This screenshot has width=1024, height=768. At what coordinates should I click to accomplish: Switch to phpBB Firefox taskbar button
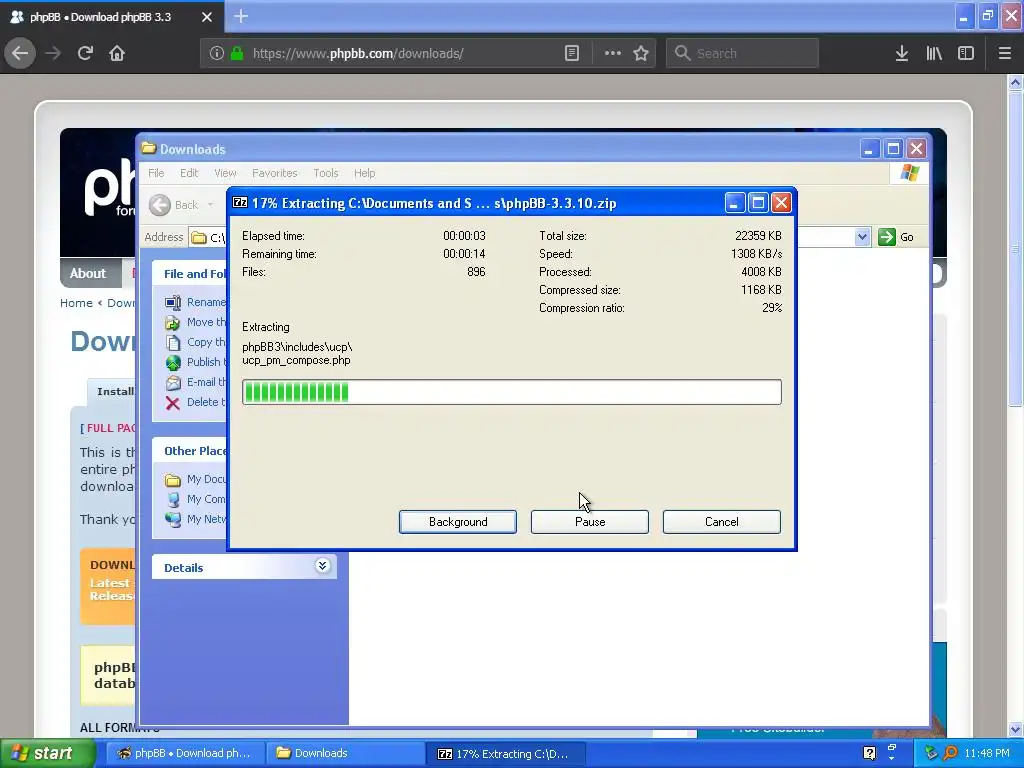point(184,753)
